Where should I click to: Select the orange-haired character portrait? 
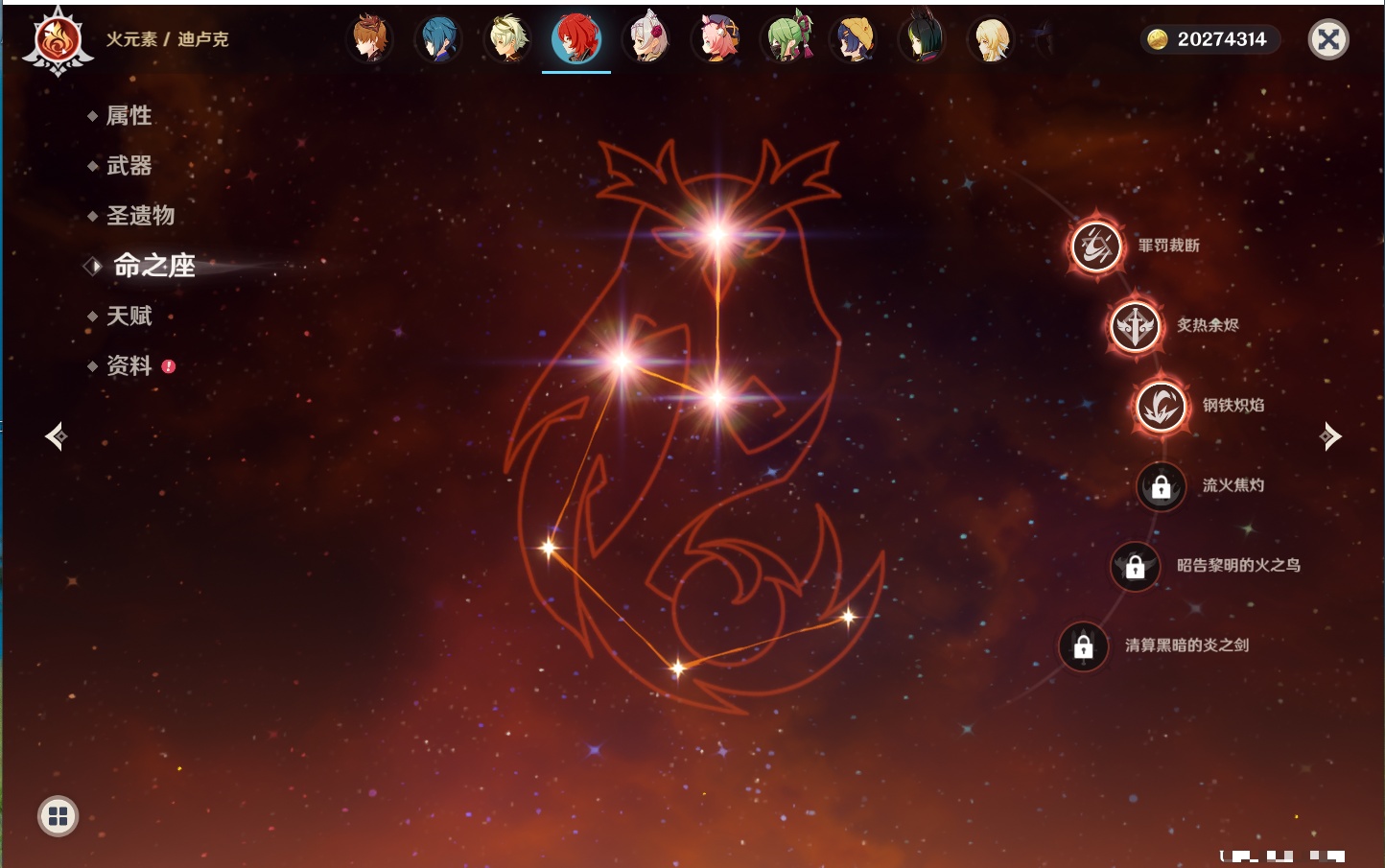[x=369, y=38]
